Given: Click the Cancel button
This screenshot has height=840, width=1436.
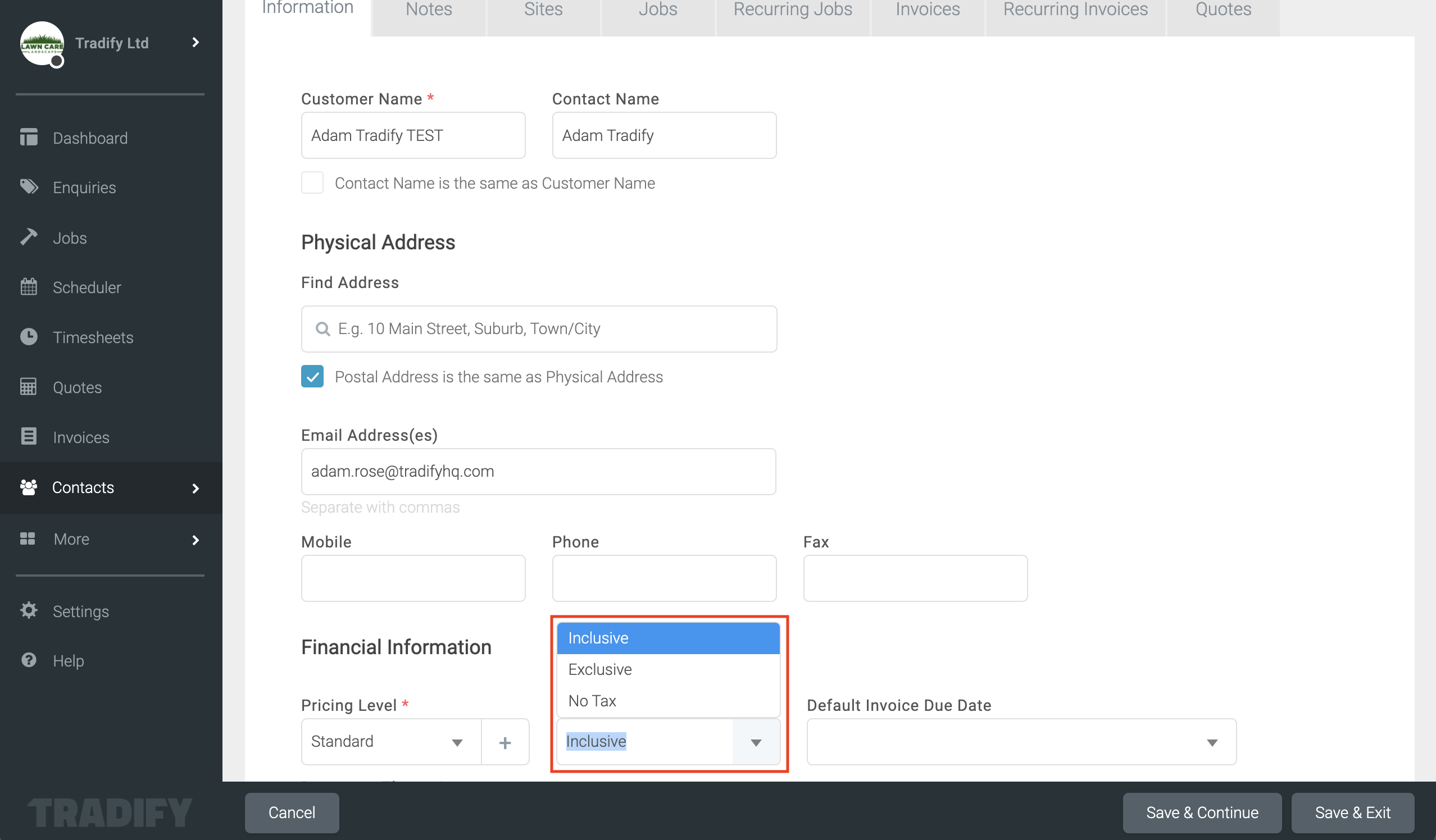Looking at the screenshot, I should (292, 812).
